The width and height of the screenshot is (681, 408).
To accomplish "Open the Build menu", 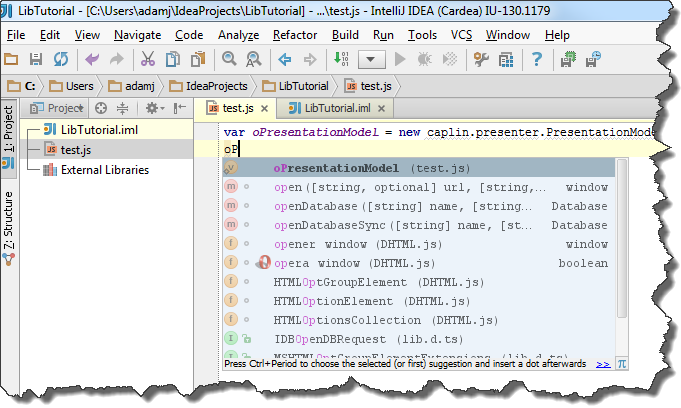I will coord(345,35).
